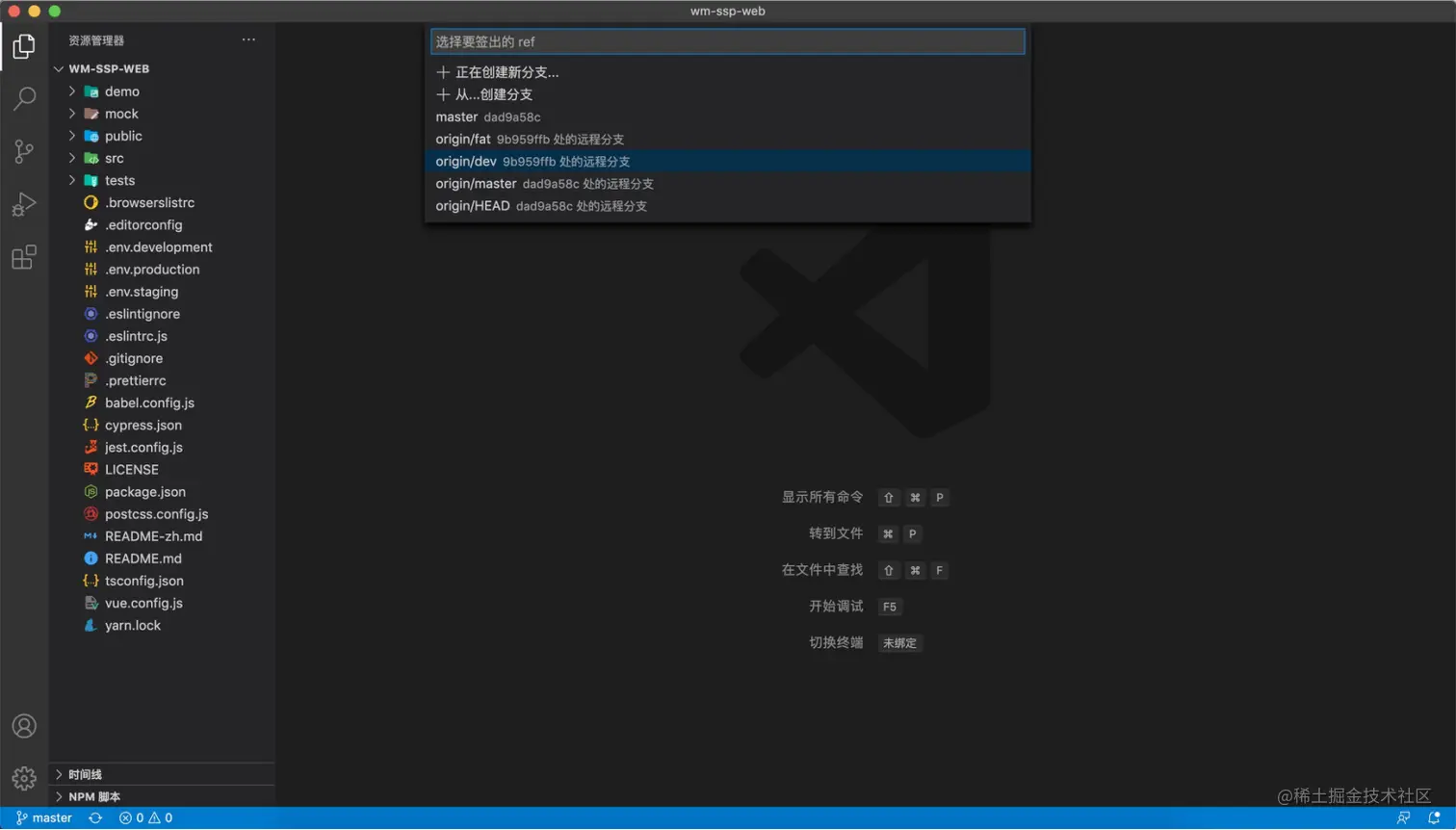Open the Extensions view

(24, 257)
